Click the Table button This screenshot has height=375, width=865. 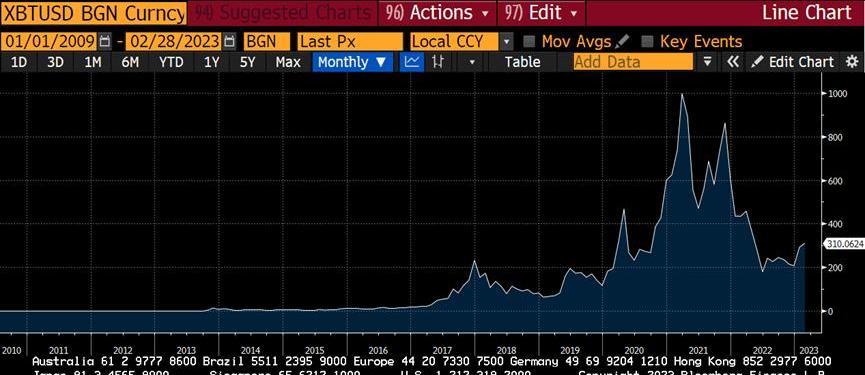coord(522,62)
